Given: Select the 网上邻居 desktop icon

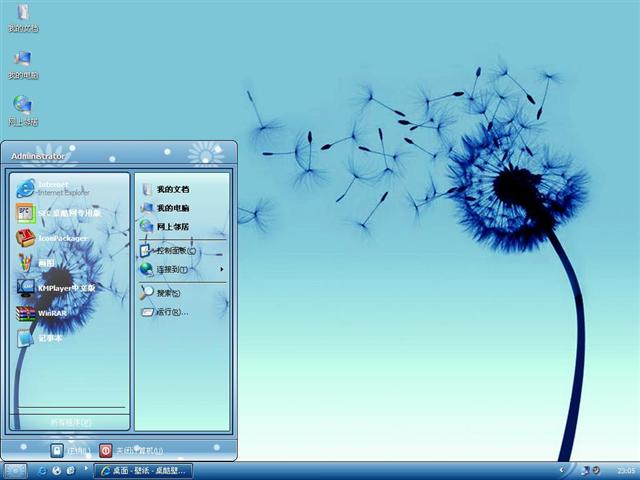Looking at the screenshot, I should (x=22, y=109).
